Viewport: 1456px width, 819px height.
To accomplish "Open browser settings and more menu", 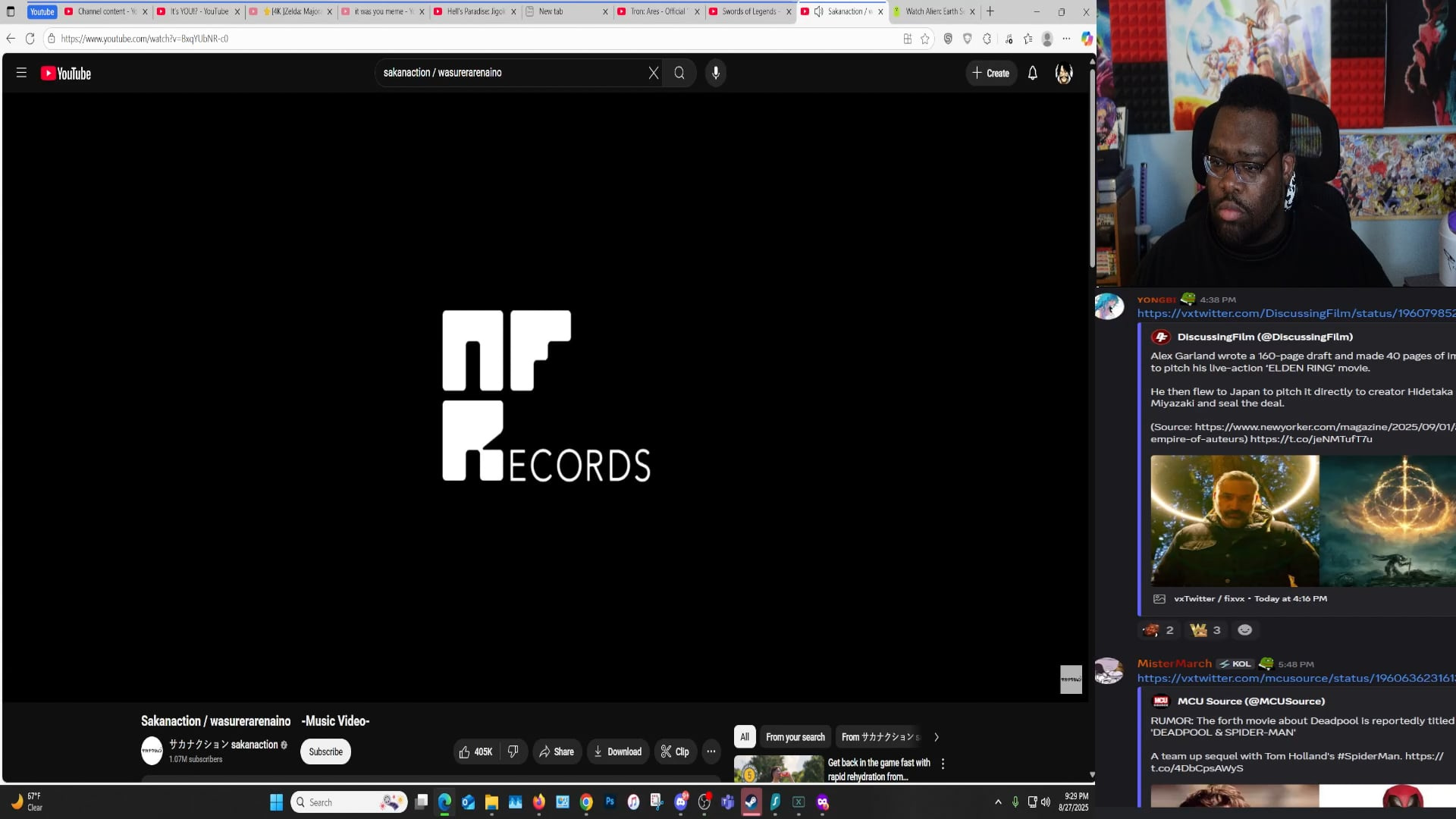I will pos(1067,39).
